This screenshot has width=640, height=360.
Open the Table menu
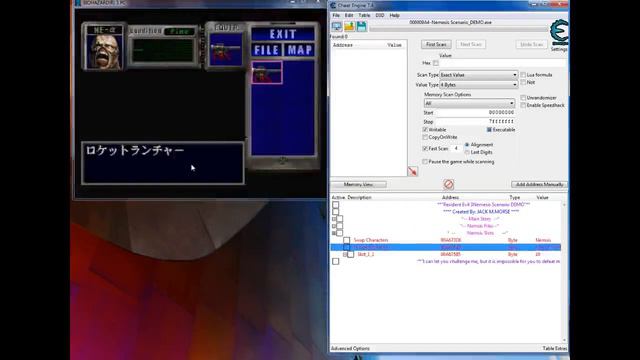[x=364, y=16]
